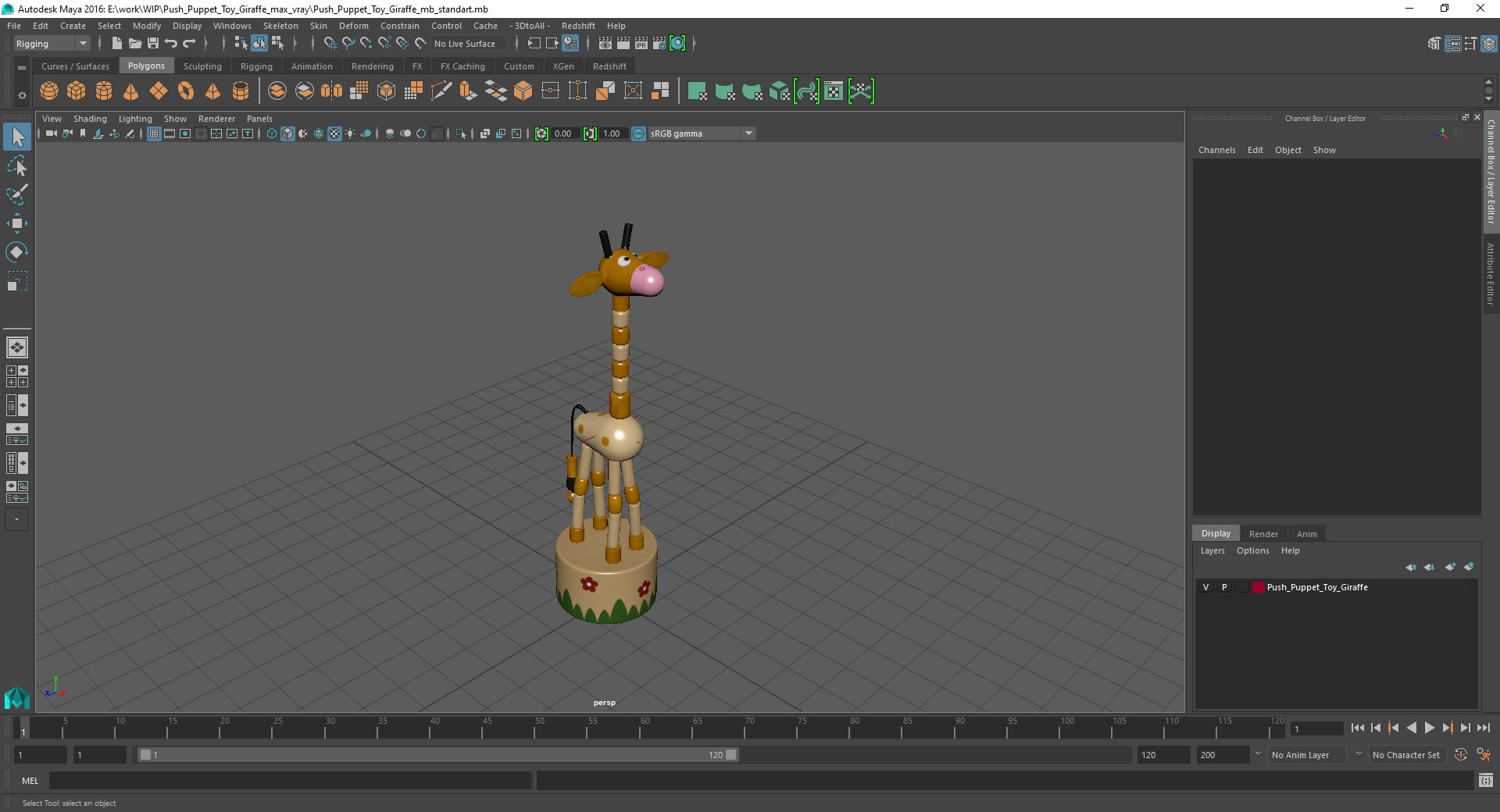Open the layer editor Options menu
Viewport: 1500px width, 812px height.
tap(1253, 550)
